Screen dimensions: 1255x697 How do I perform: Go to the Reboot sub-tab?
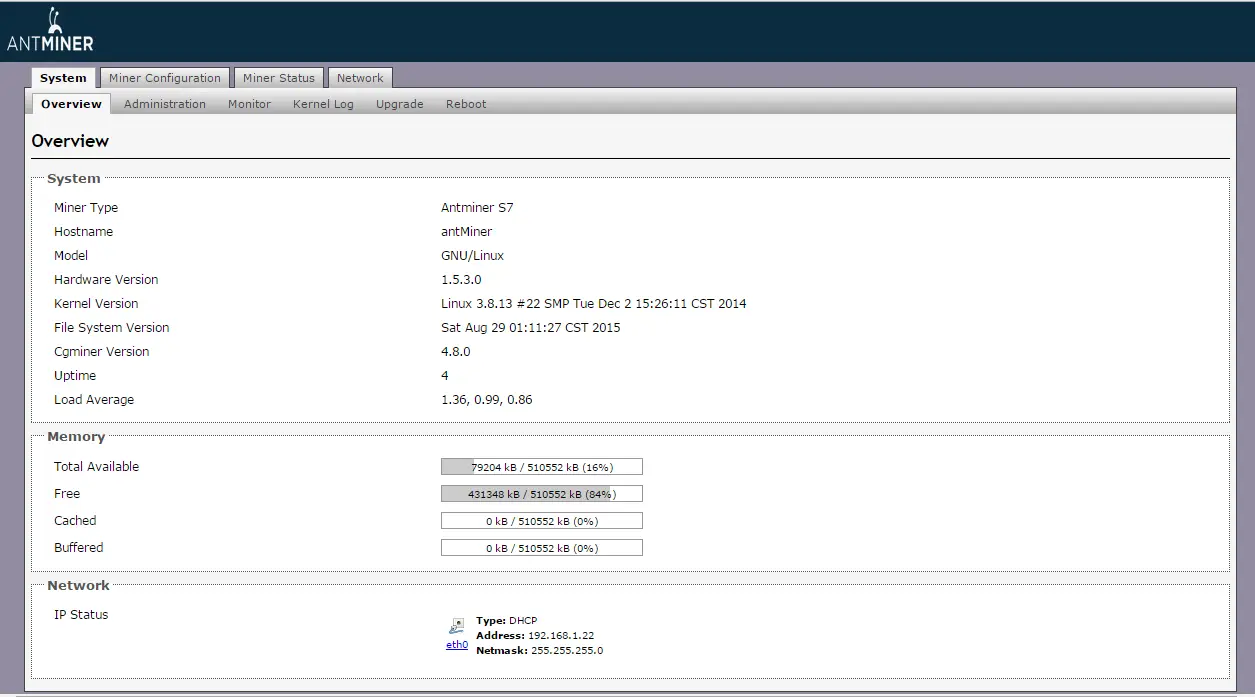[466, 104]
